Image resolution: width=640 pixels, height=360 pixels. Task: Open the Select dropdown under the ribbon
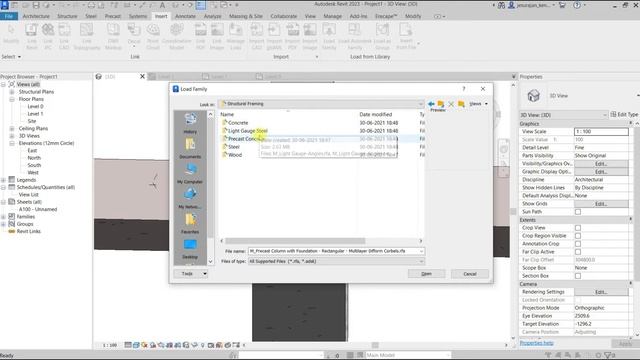[x=11, y=57]
